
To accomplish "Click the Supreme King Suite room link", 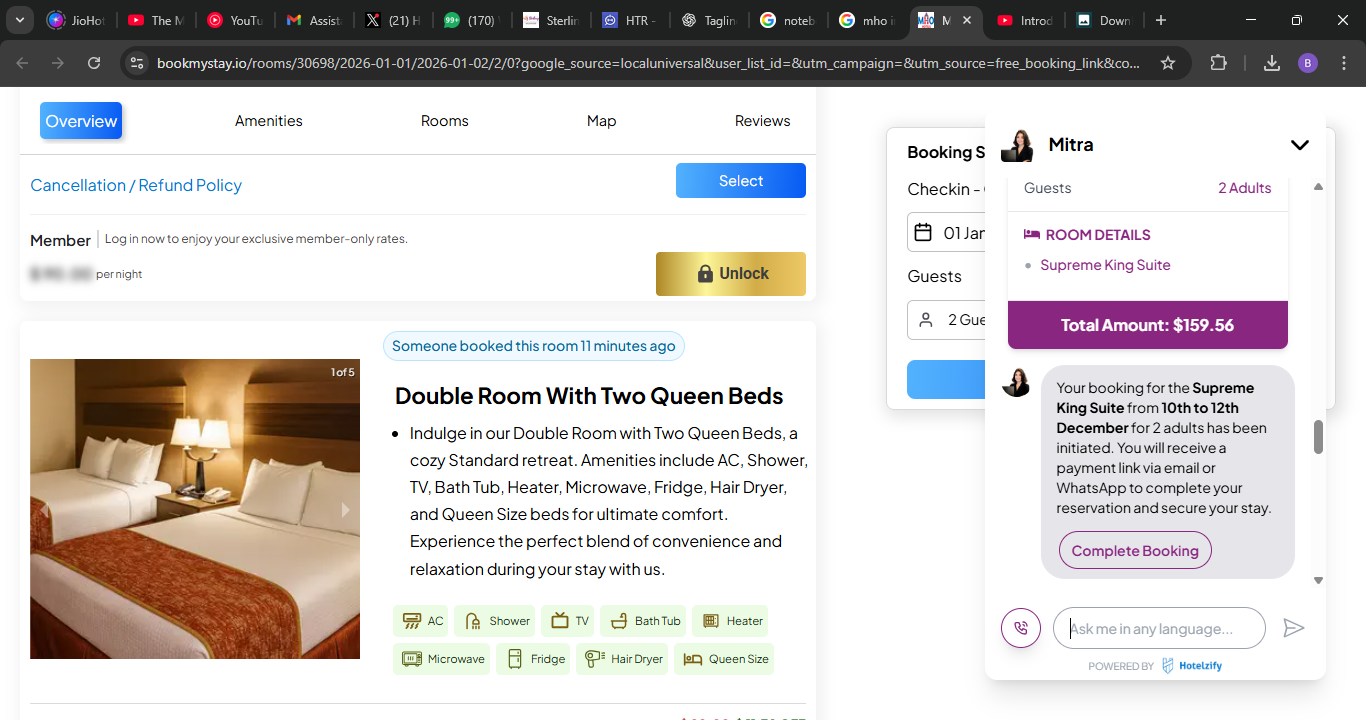I will click(x=1105, y=265).
